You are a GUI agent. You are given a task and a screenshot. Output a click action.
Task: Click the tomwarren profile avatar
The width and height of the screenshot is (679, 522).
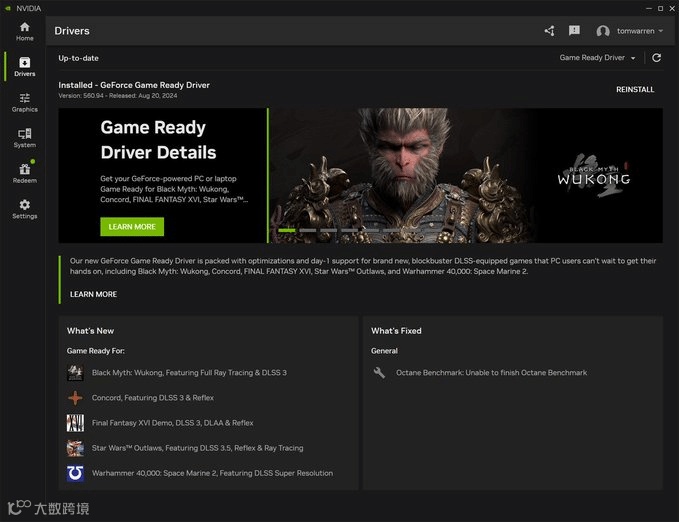[x=603, y=31]
